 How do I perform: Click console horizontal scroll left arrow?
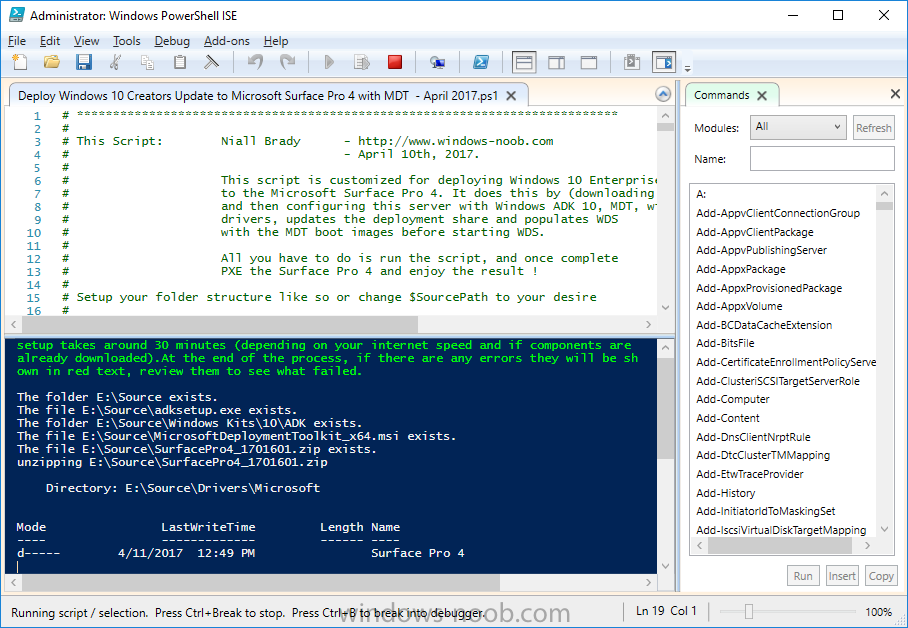click(x=13, y=582)
